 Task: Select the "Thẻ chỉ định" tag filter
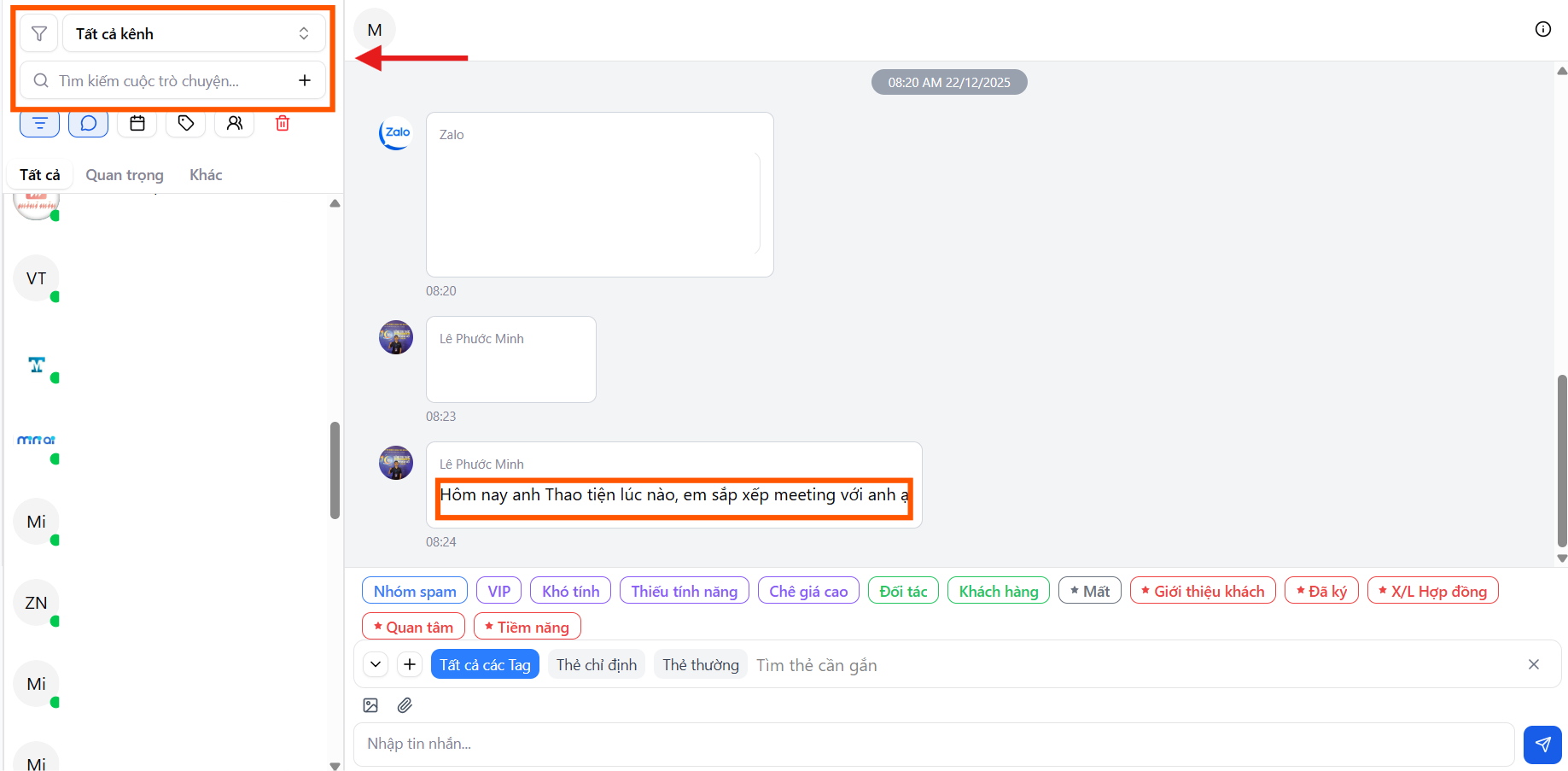click(596, 664)
